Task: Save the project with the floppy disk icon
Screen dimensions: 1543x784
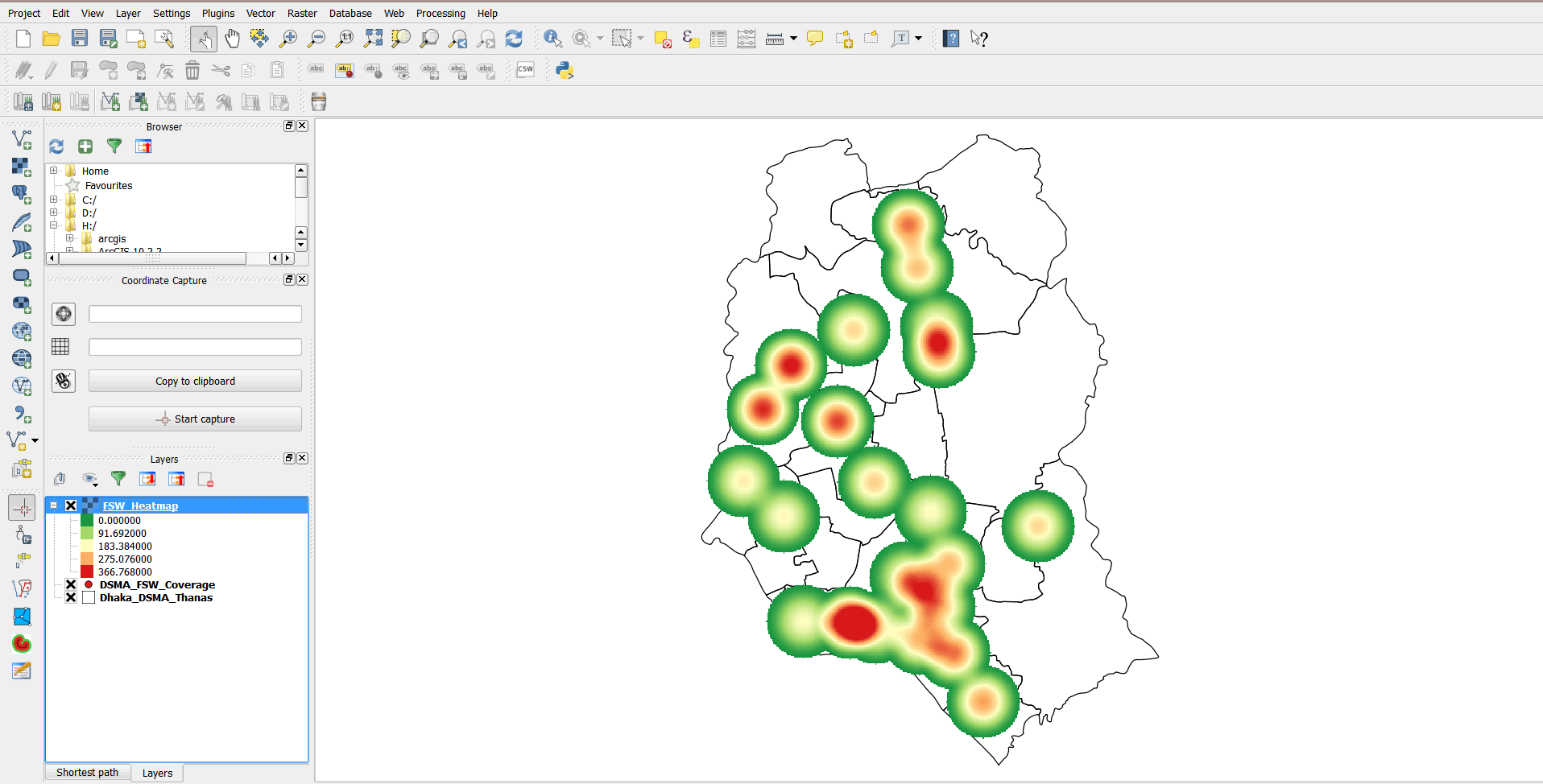Action: (x=80, y=39)
